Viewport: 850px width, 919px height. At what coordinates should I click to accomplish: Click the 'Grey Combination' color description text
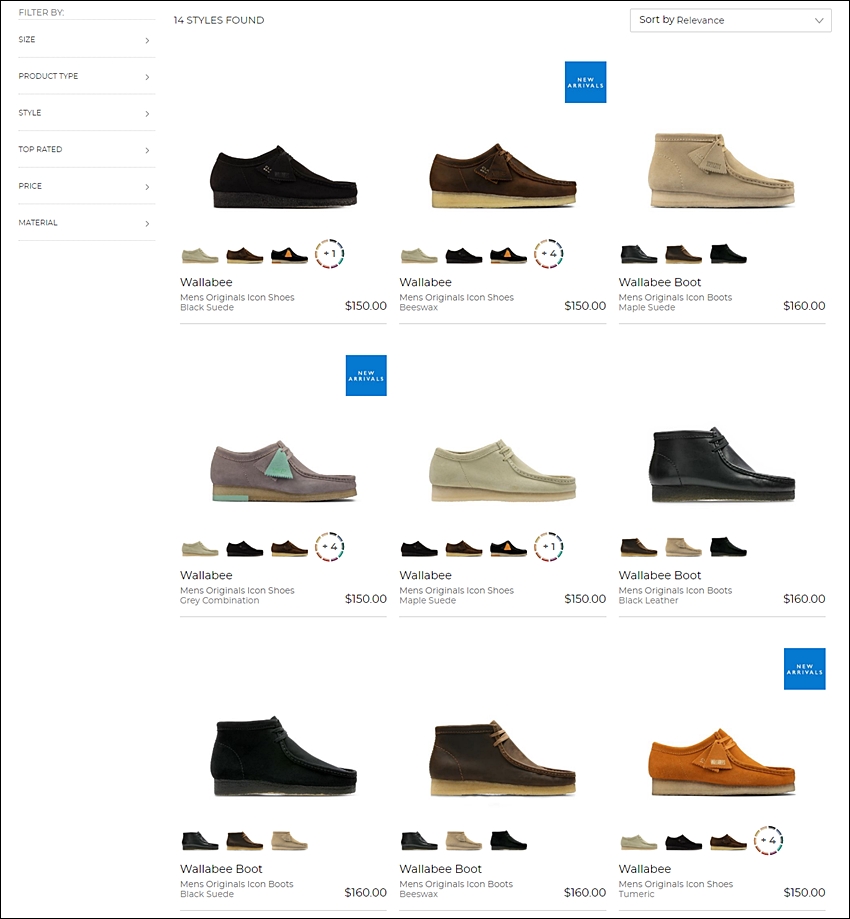pyautogui.click(x=219, y=601)
